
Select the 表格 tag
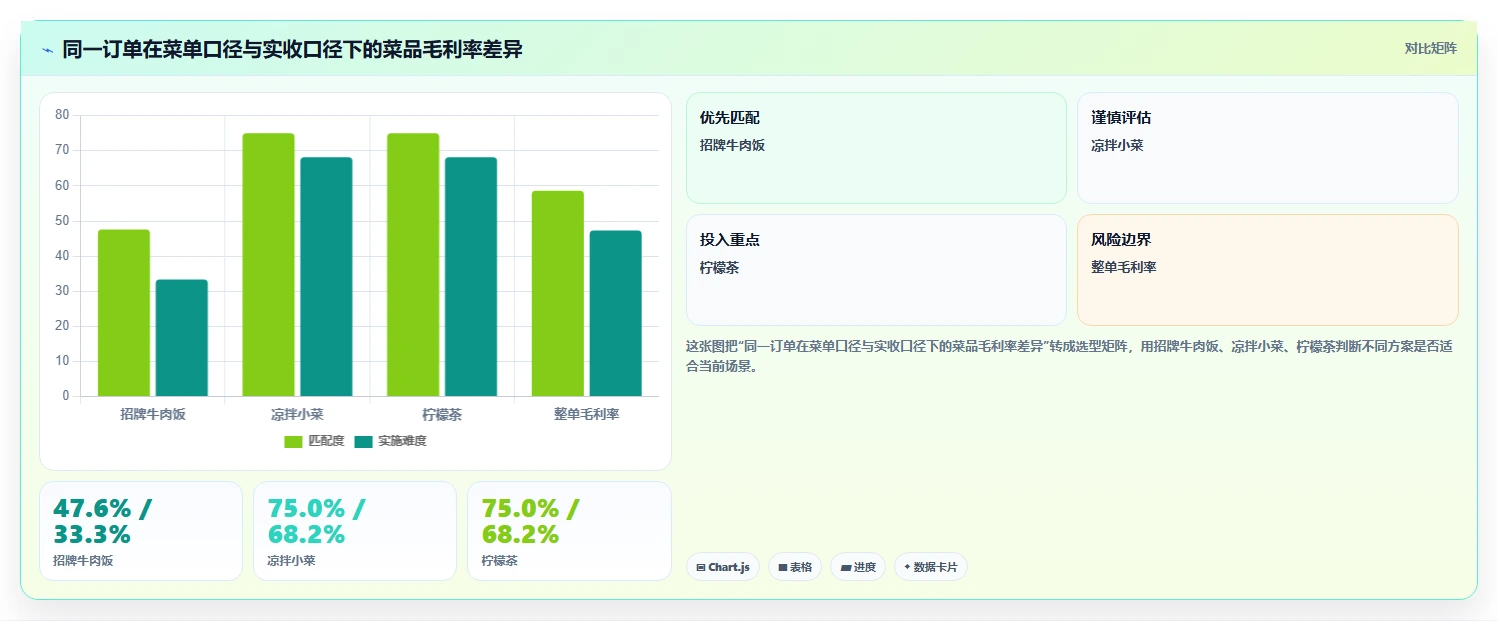pos(795,567)
